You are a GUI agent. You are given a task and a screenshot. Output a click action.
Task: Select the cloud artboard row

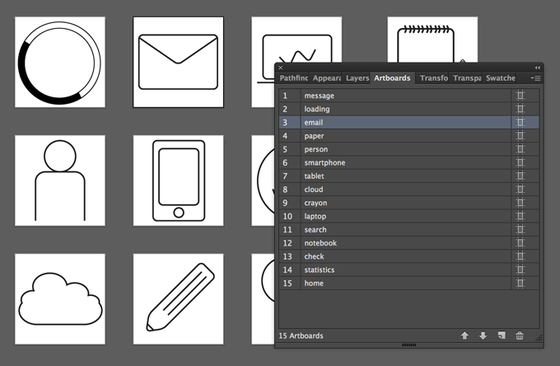[409, 189]
